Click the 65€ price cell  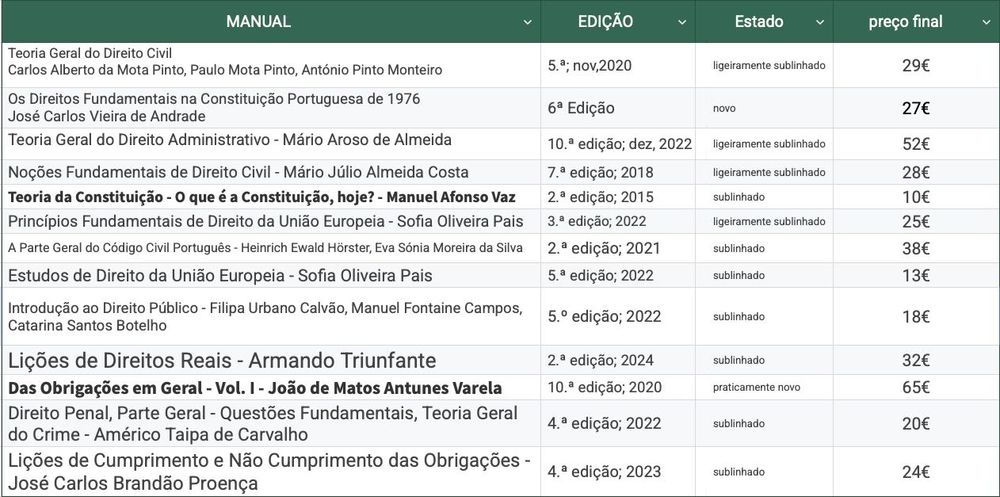click(x=916, y=388)
